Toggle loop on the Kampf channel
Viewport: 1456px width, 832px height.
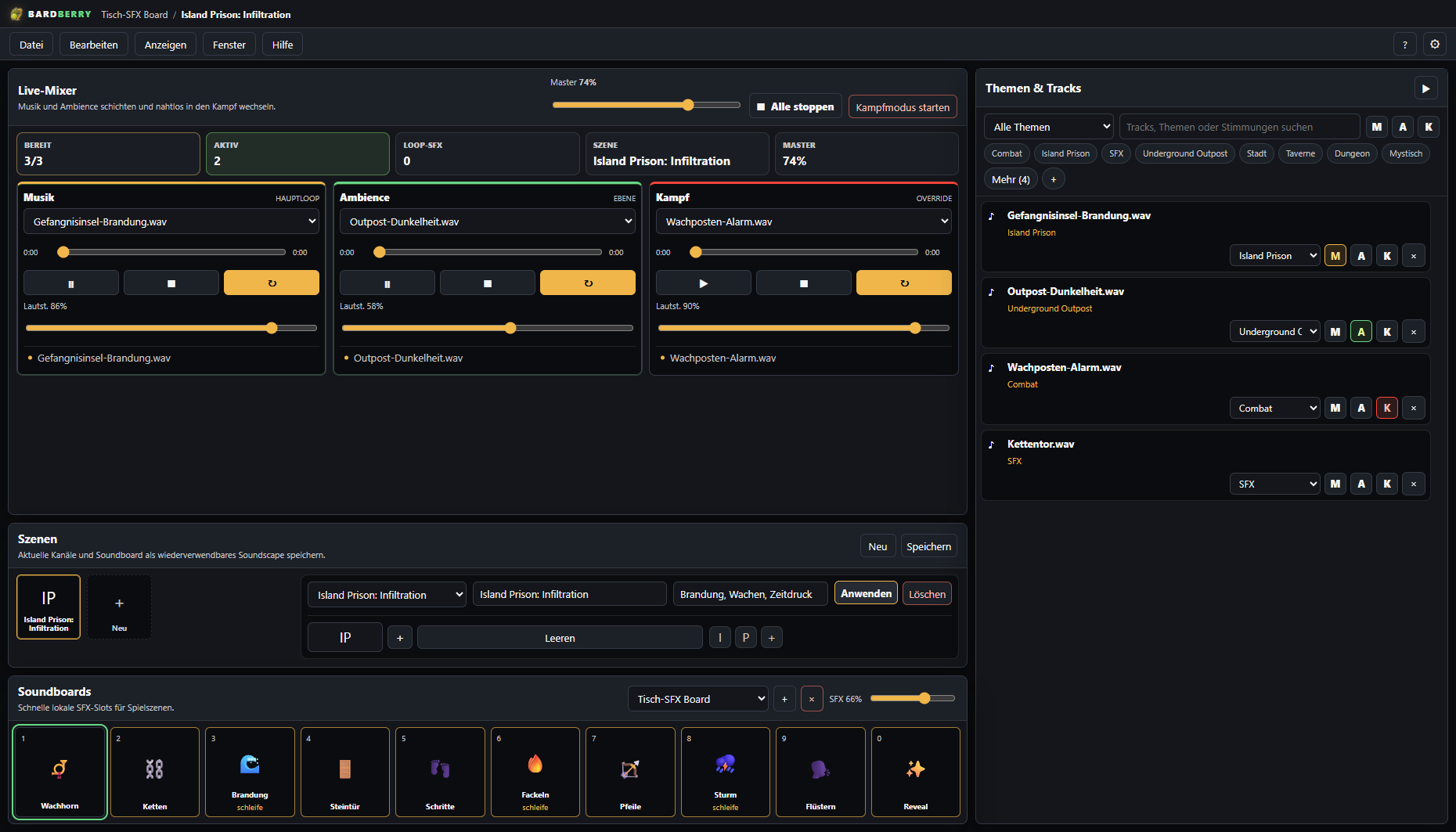tap(904, 283)
